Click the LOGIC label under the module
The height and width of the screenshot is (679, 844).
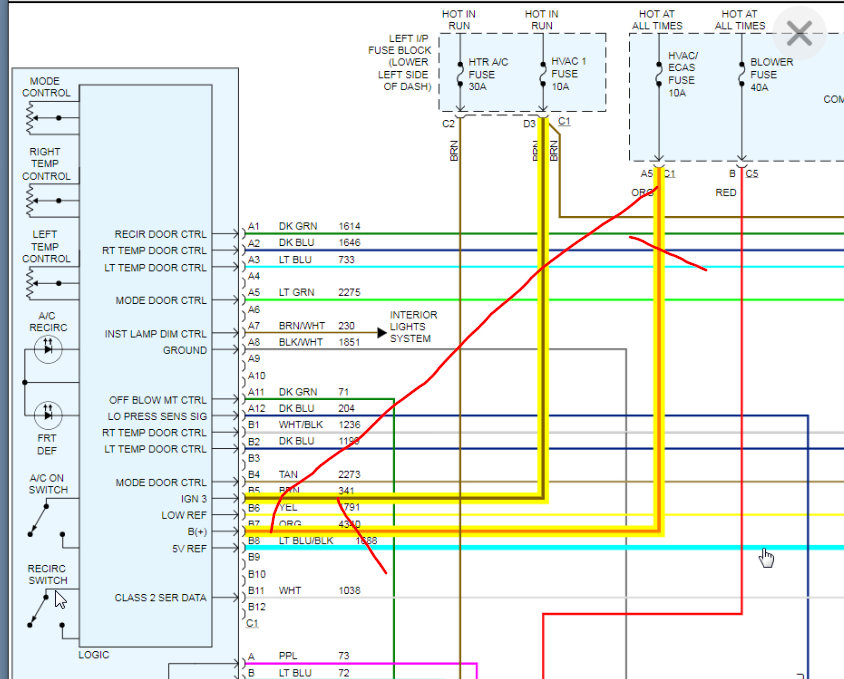[94, 655]
